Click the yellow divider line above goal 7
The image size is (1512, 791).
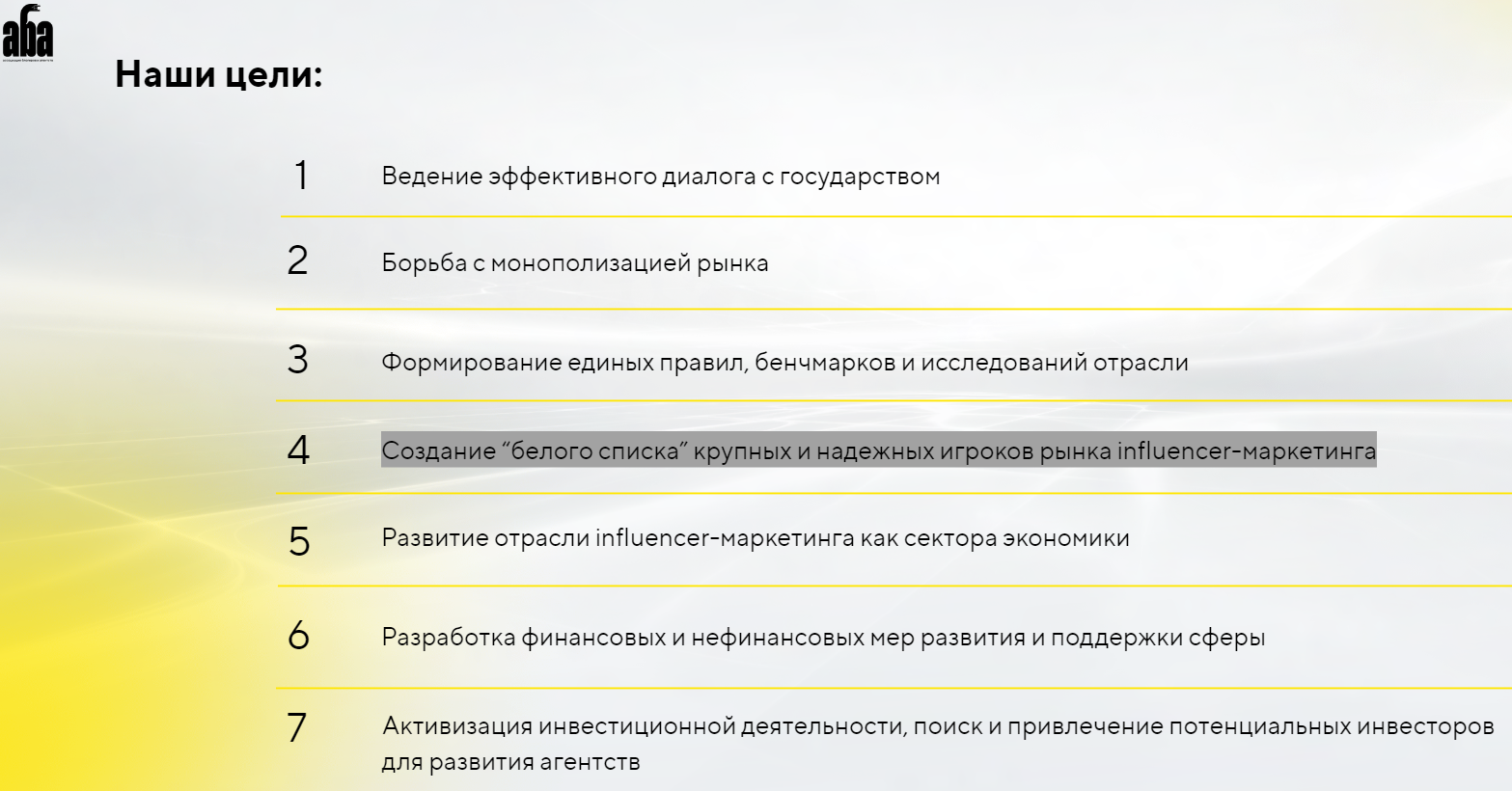[x=893, y=688]
